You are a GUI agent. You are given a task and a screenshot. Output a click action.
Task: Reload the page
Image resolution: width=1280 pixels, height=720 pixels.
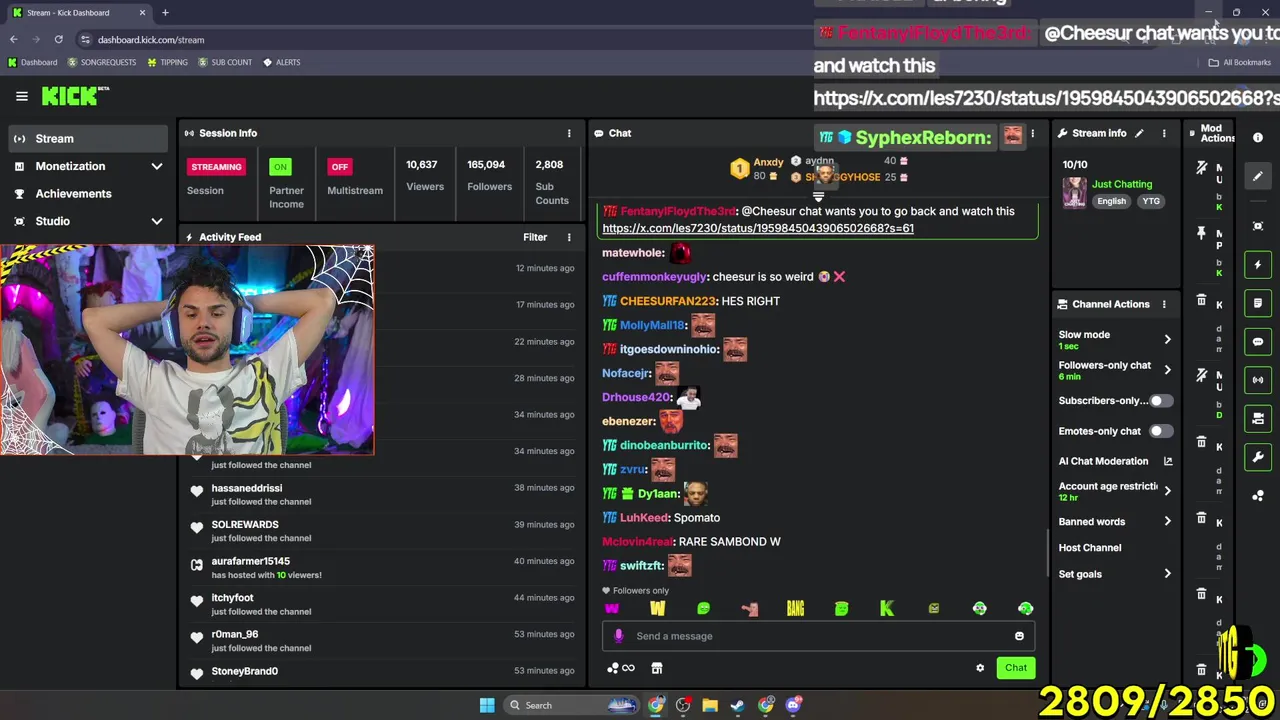click(58, 40)
